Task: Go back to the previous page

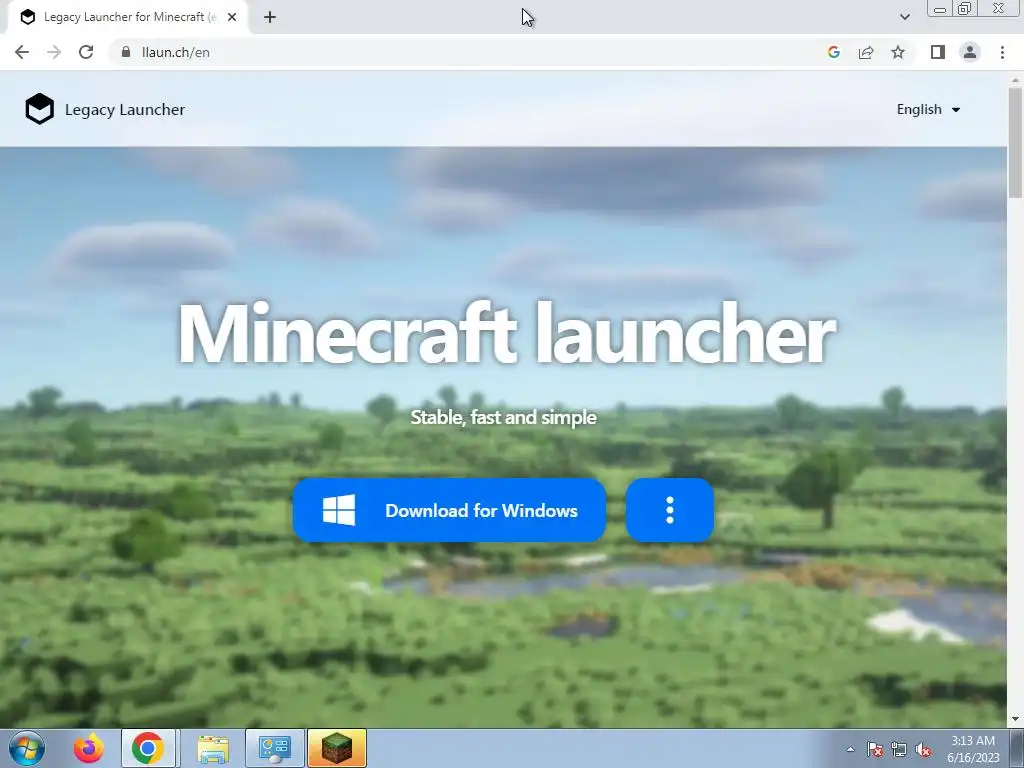Action: tap(22, 52)
